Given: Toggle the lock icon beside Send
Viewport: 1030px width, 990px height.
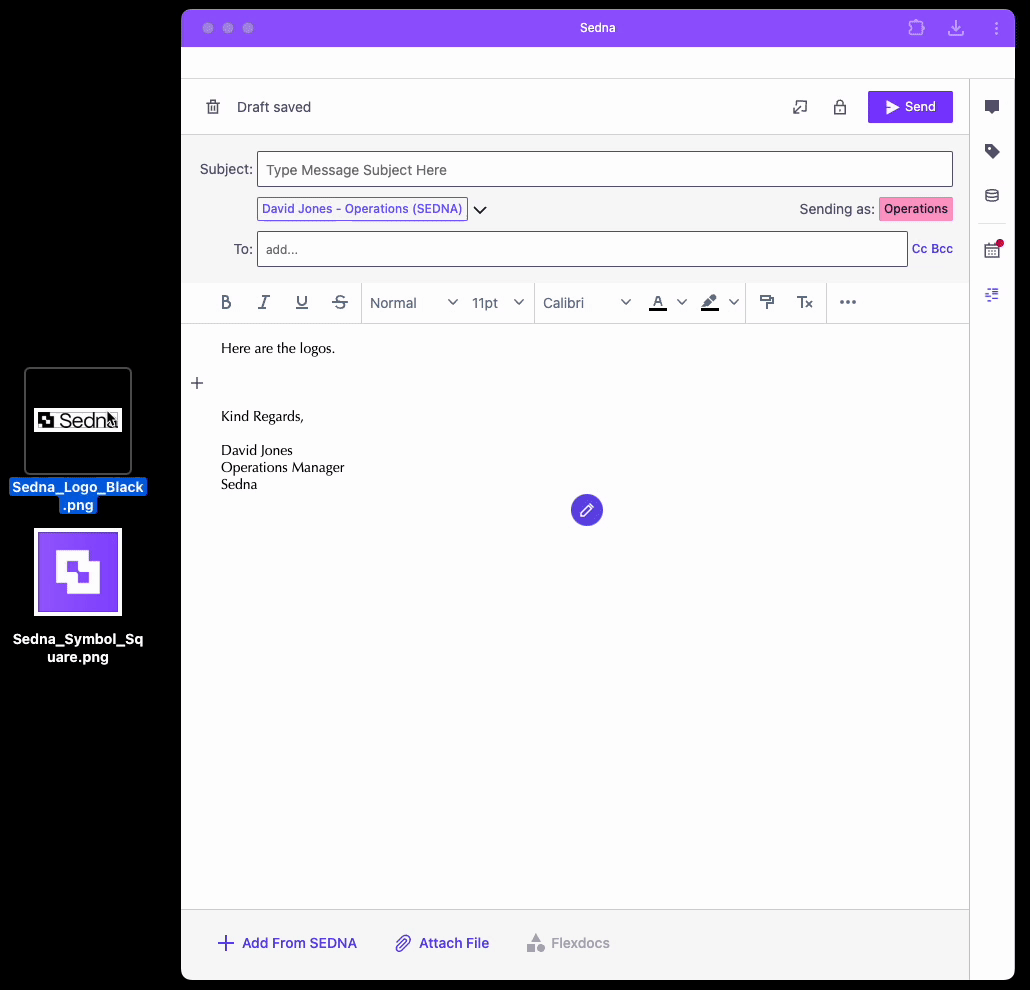Looking at the screenshot, I should tap(840, 107).
